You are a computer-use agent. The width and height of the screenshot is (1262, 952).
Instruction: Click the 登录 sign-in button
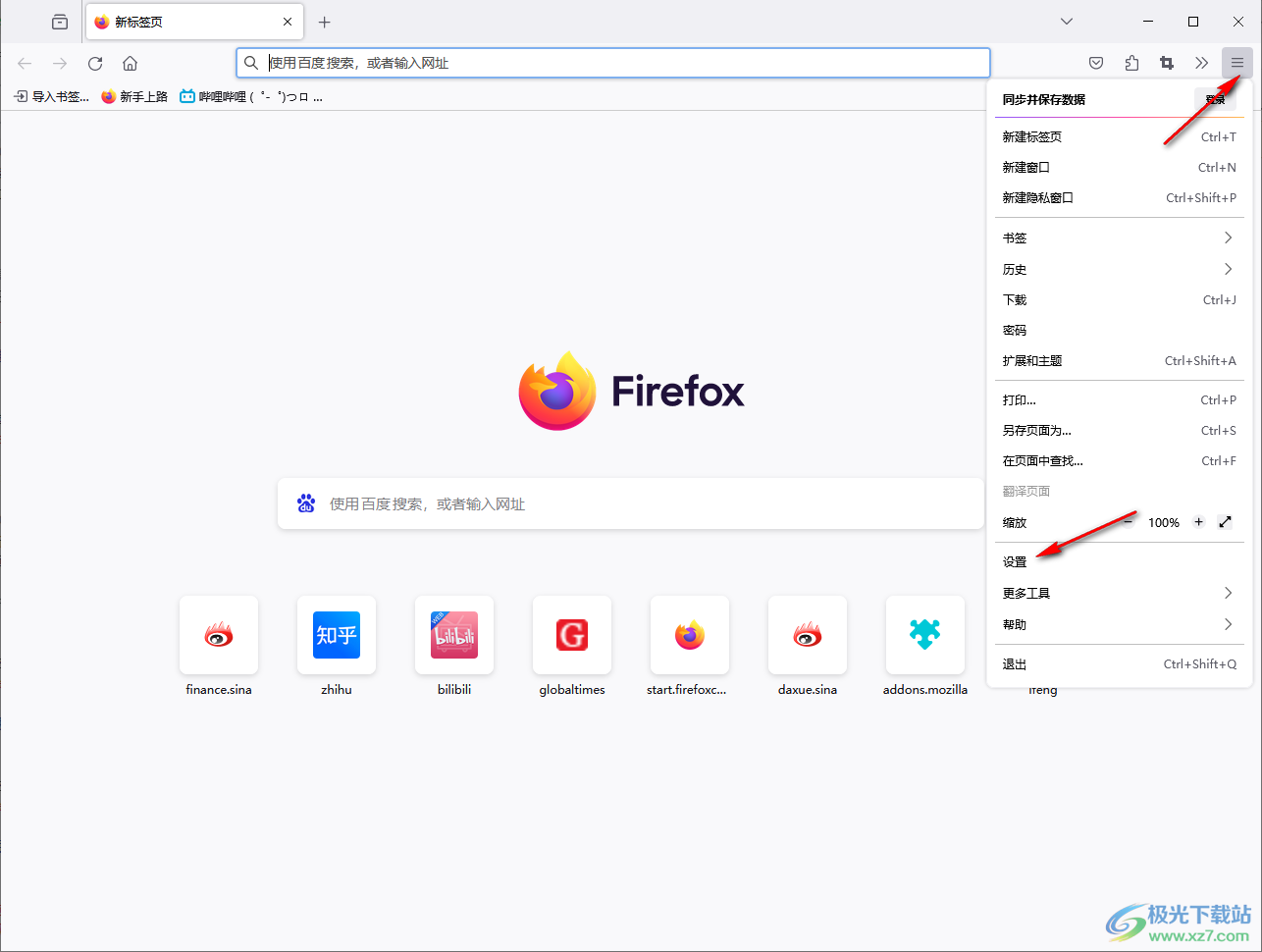[1215, 99]
